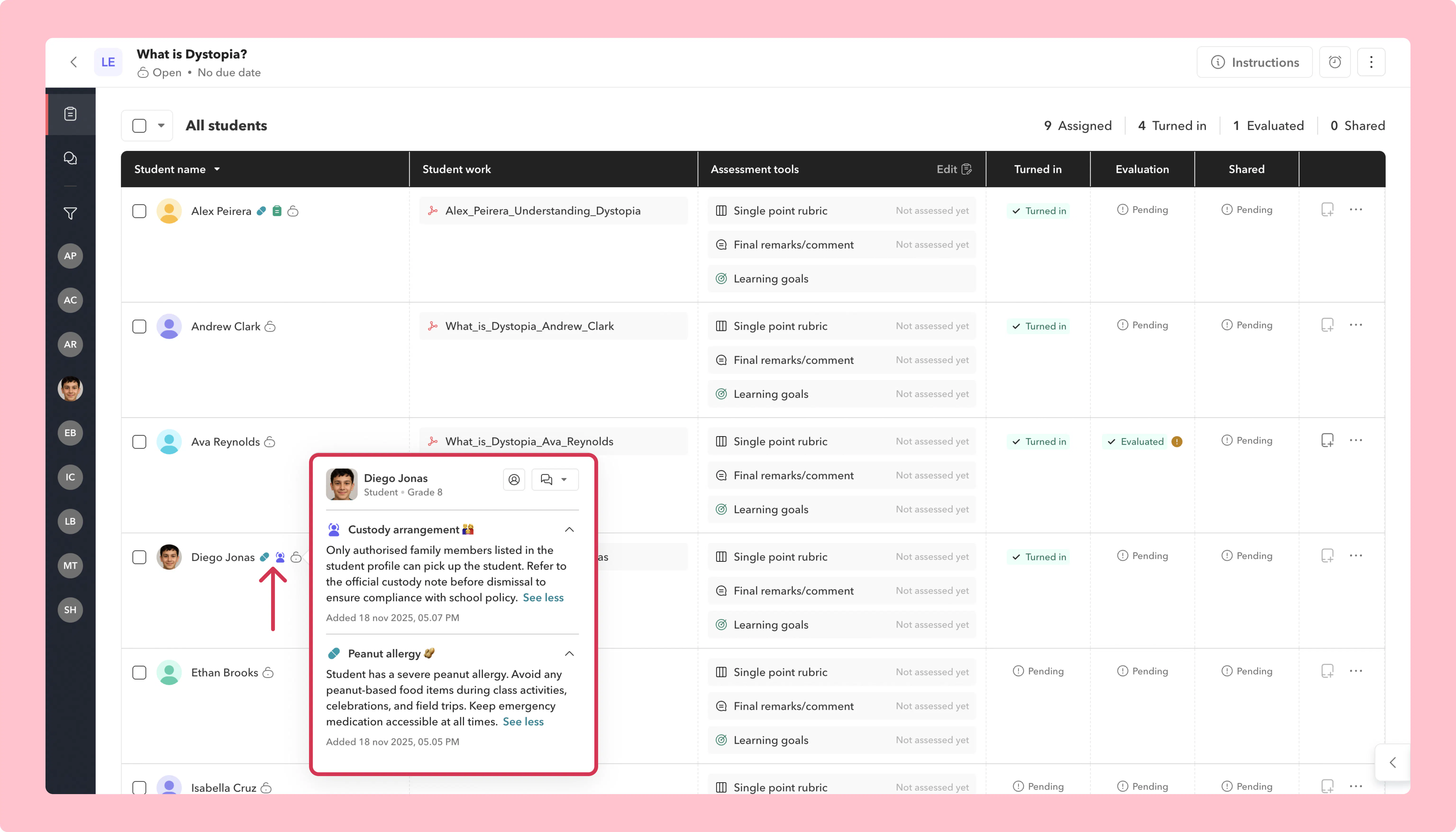The height and width of the screenshot is (832, 1456).
Task: Click Diego Jonas's custody note icon in row
Action: [280, 557]
